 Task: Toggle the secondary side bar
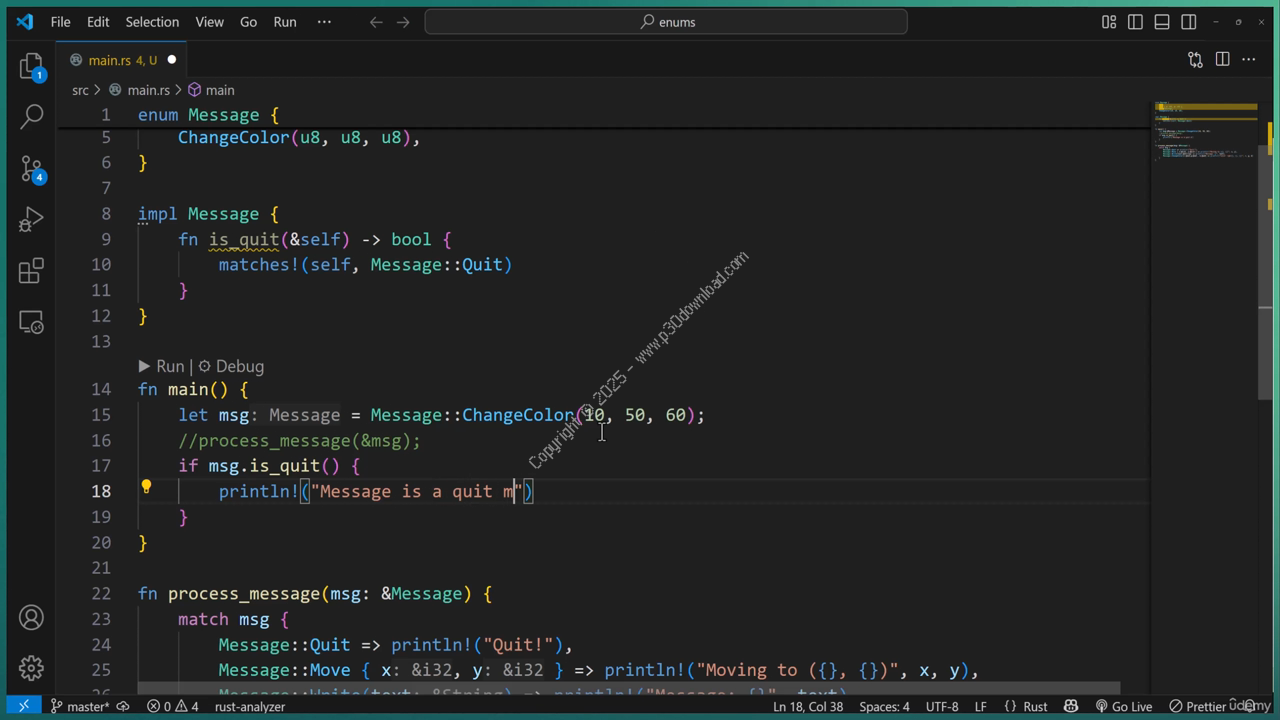1188,22
